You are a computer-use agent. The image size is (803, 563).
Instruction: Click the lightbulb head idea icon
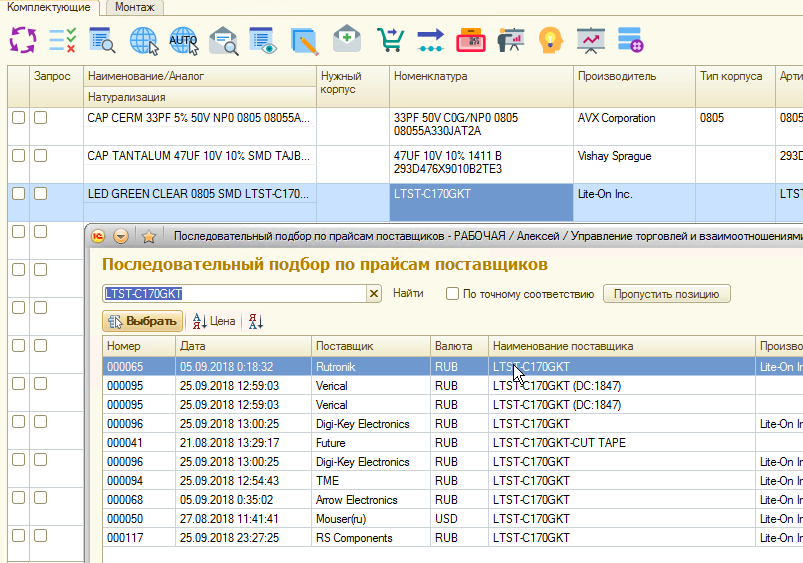[549, 40]
